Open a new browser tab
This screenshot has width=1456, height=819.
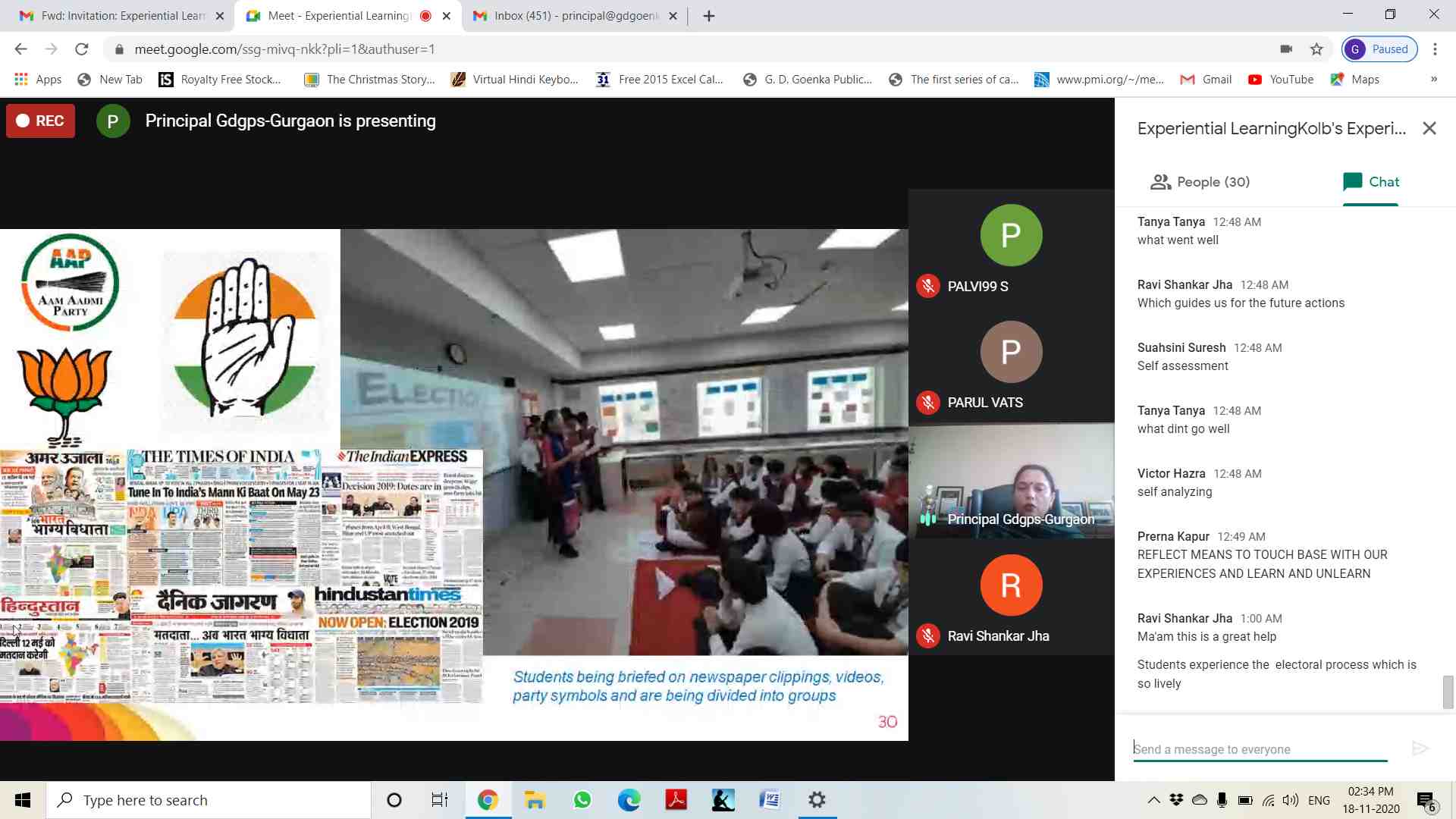pos(709,16)
